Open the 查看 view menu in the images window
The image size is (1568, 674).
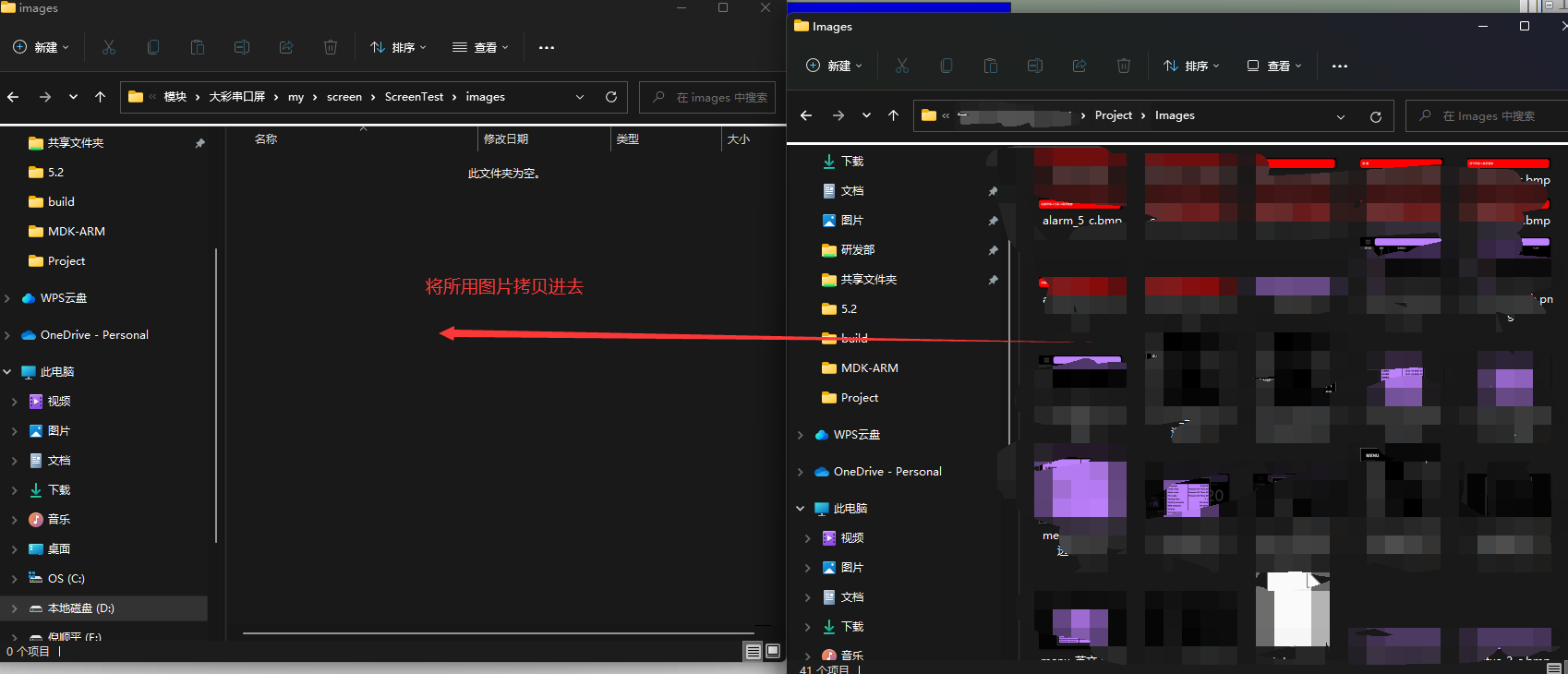coord(480,47)
